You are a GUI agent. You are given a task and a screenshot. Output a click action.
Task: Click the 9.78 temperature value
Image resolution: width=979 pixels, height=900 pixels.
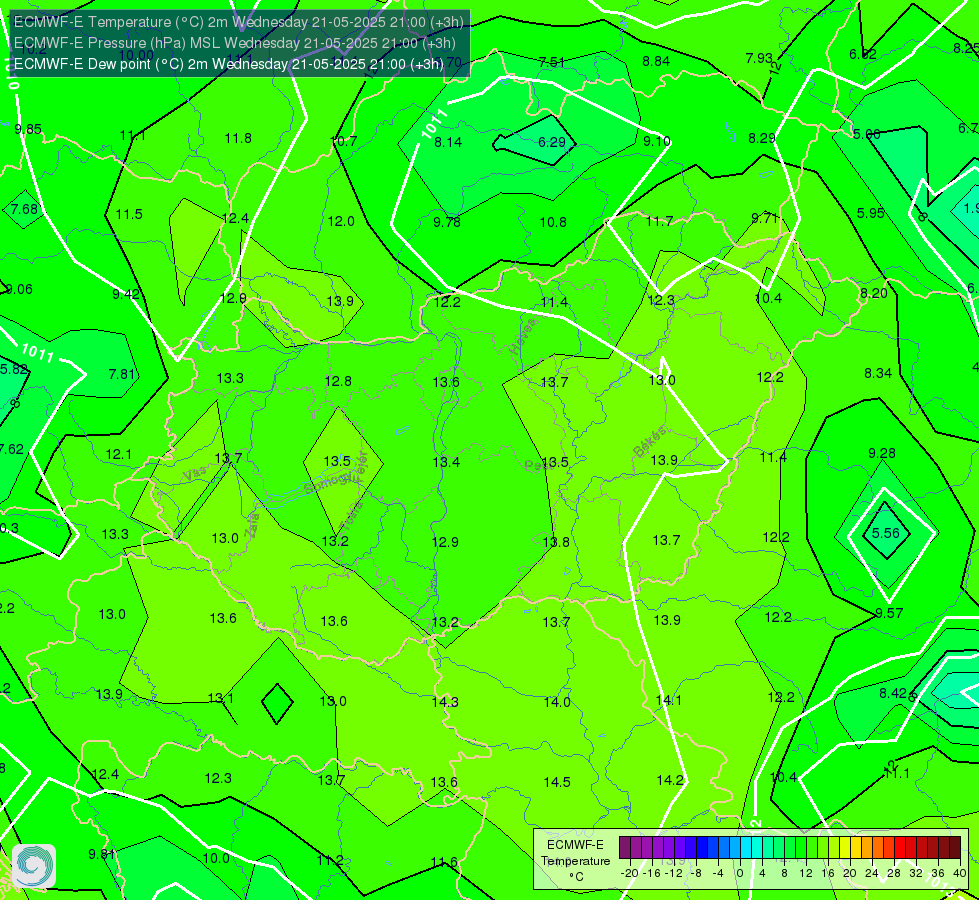pyautogui.click(x=447, y=222)
